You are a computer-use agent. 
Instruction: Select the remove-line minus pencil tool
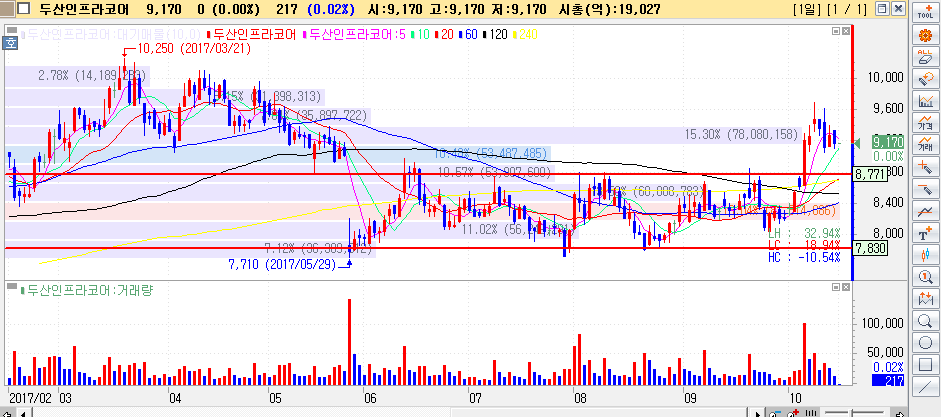coord(925,189)
